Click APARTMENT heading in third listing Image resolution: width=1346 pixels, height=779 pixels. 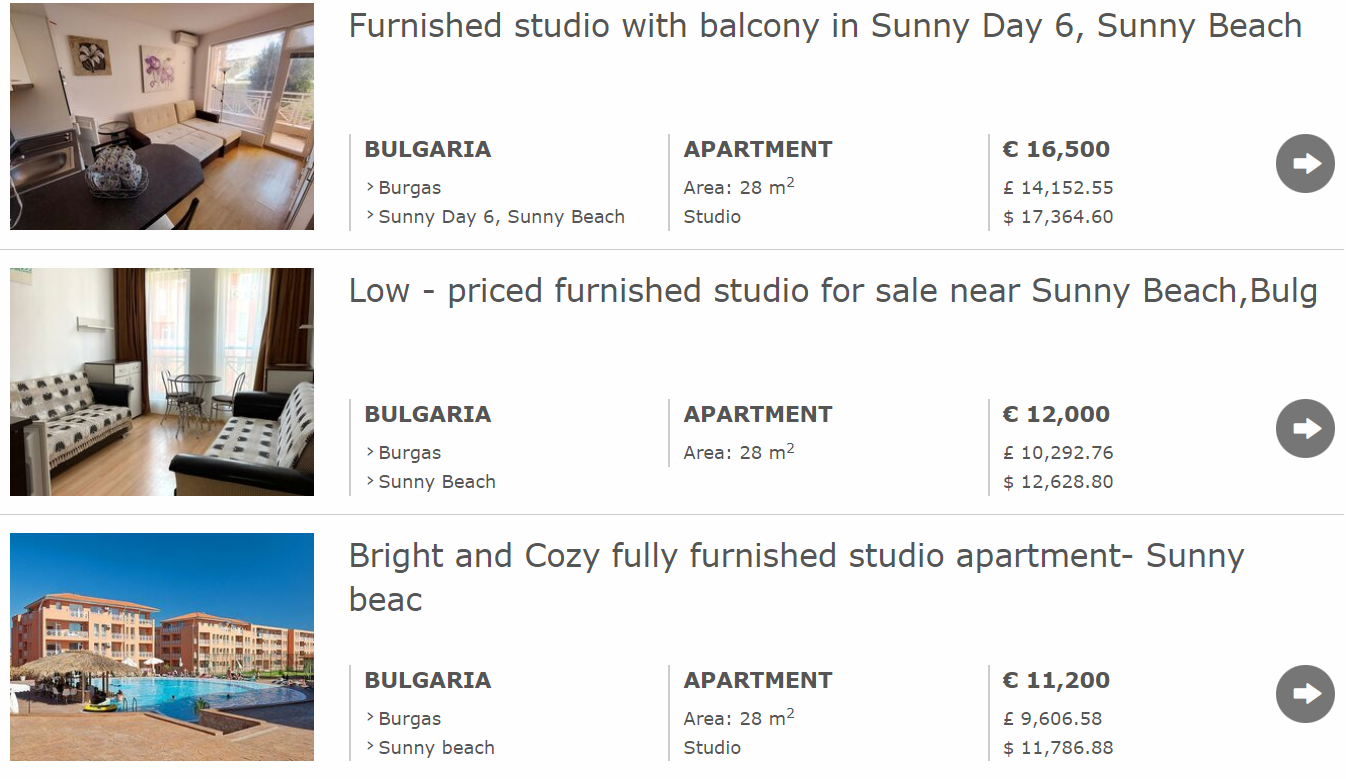(757, 681)
